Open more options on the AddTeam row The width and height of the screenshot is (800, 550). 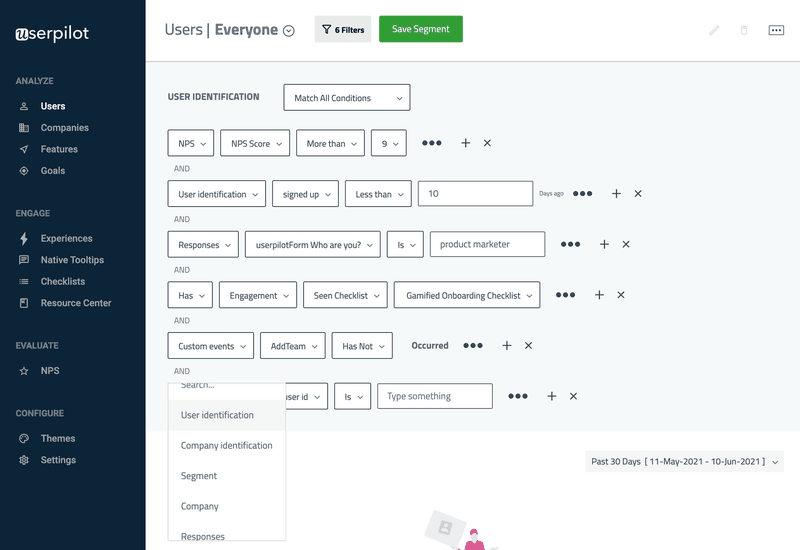pyautogui.click(x=473, y=345)
